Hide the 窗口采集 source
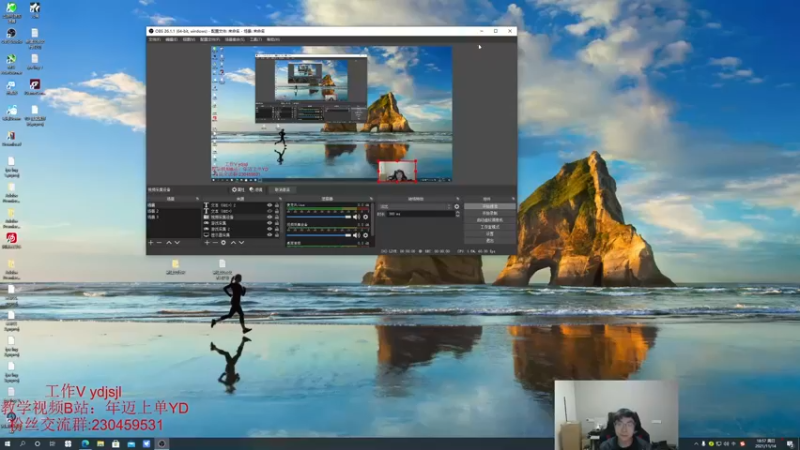This screenshot has height=450, width=800. [269, 223]
